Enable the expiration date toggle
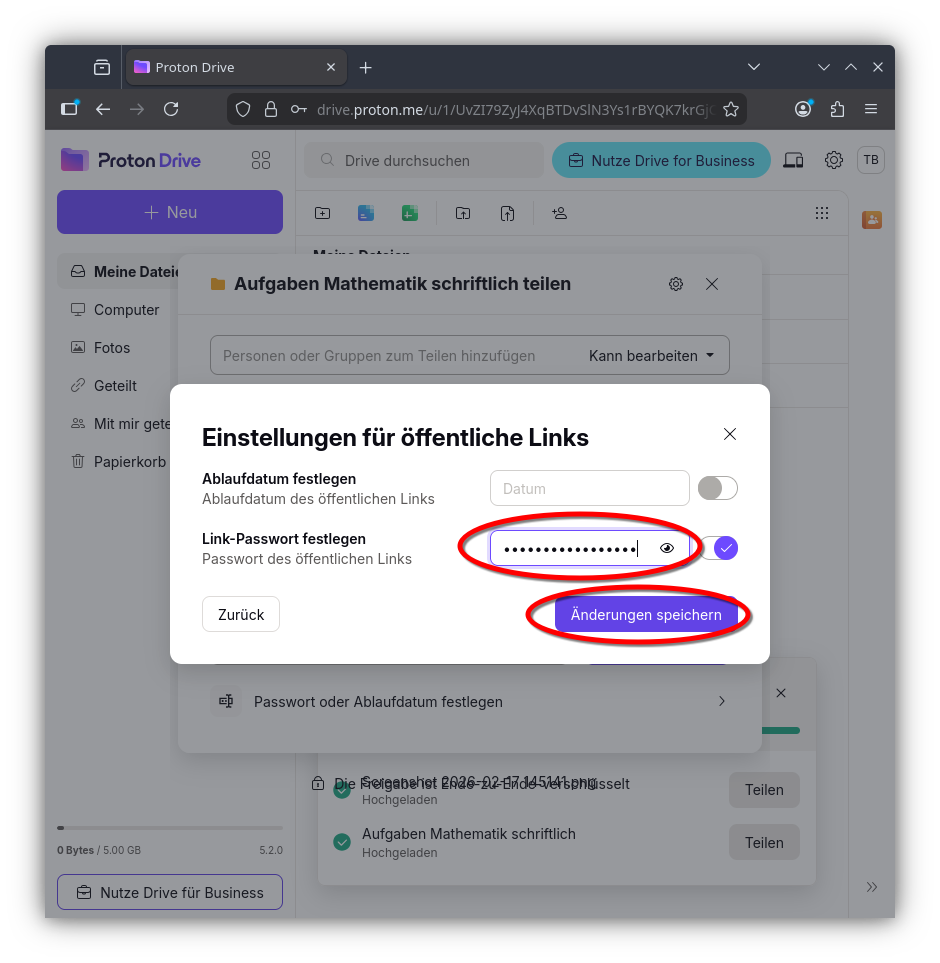940x963 pixels. point(717,488)
